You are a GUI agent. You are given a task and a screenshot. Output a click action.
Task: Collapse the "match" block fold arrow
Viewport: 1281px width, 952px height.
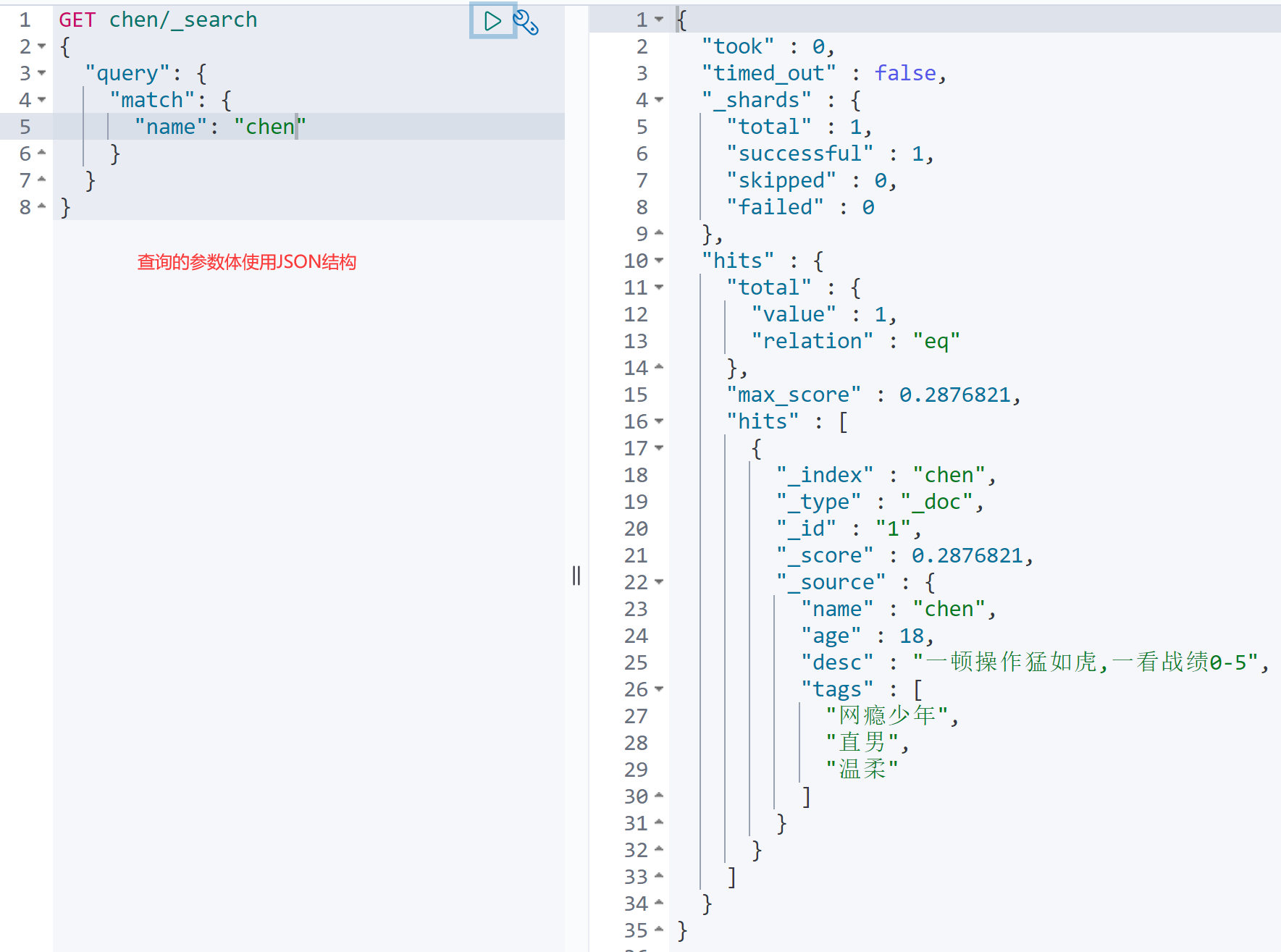[41, 100]
